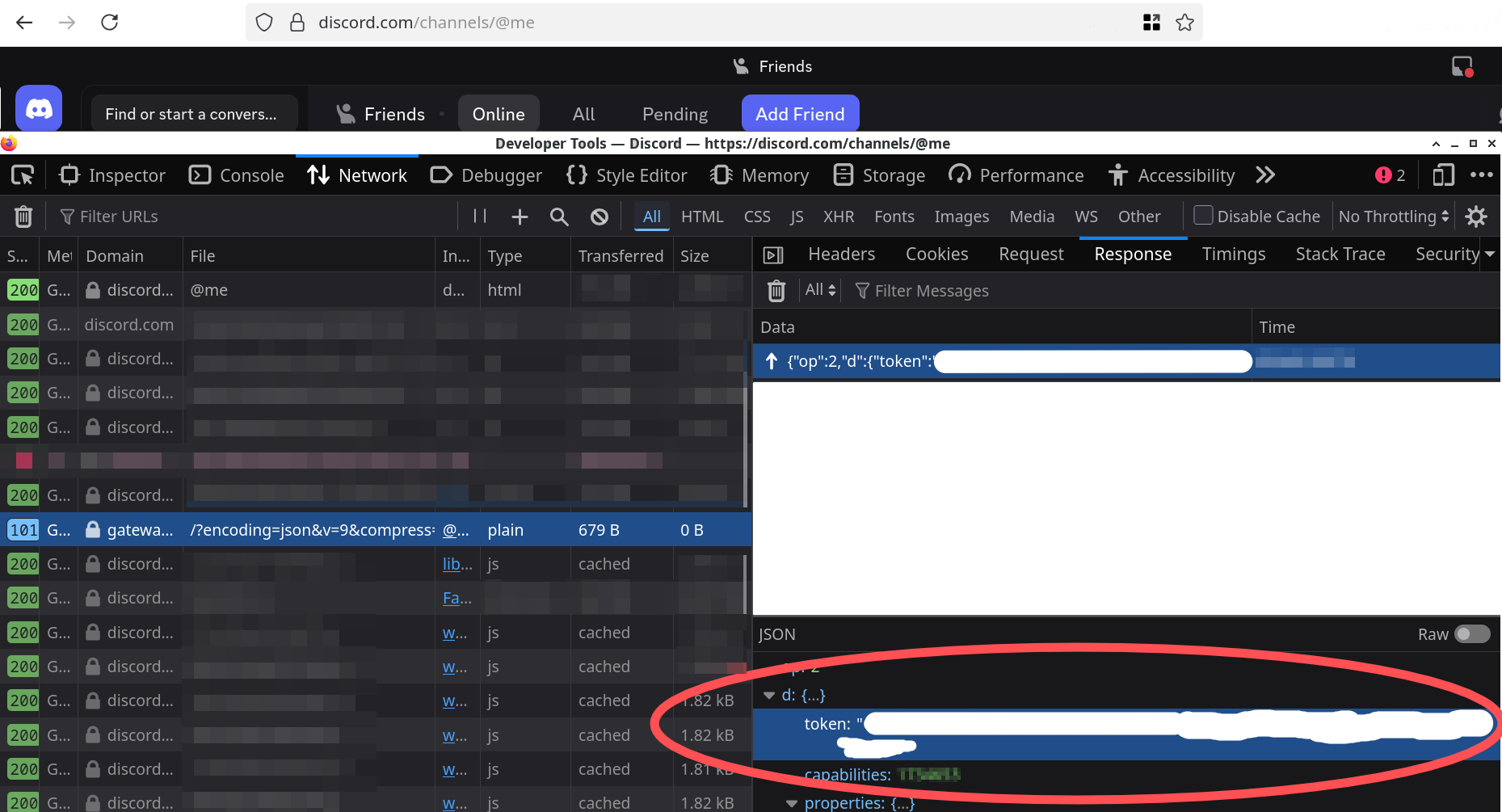1502x812 pixels.
Task: Pause network log recording
Action: 480,216
